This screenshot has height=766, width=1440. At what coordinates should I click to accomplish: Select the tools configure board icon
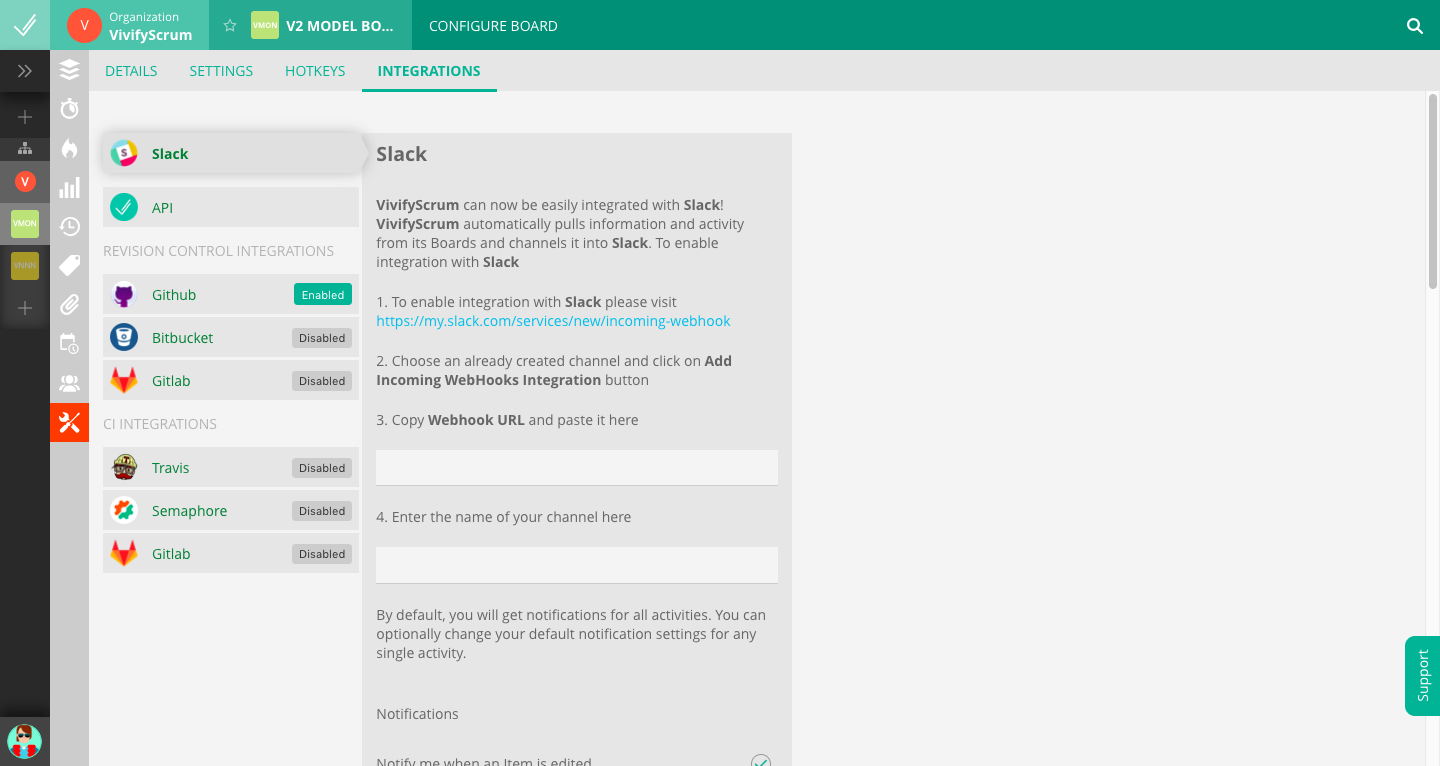pyautogui.click(x=69, y=422)
